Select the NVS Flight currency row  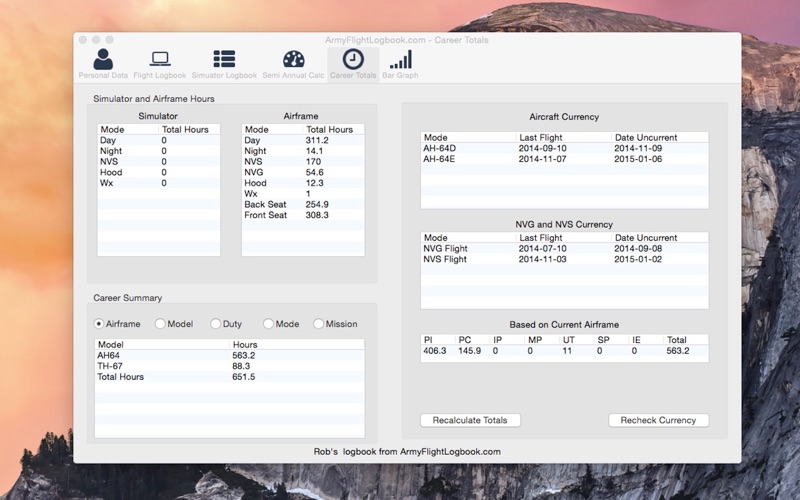coord(564,259)
